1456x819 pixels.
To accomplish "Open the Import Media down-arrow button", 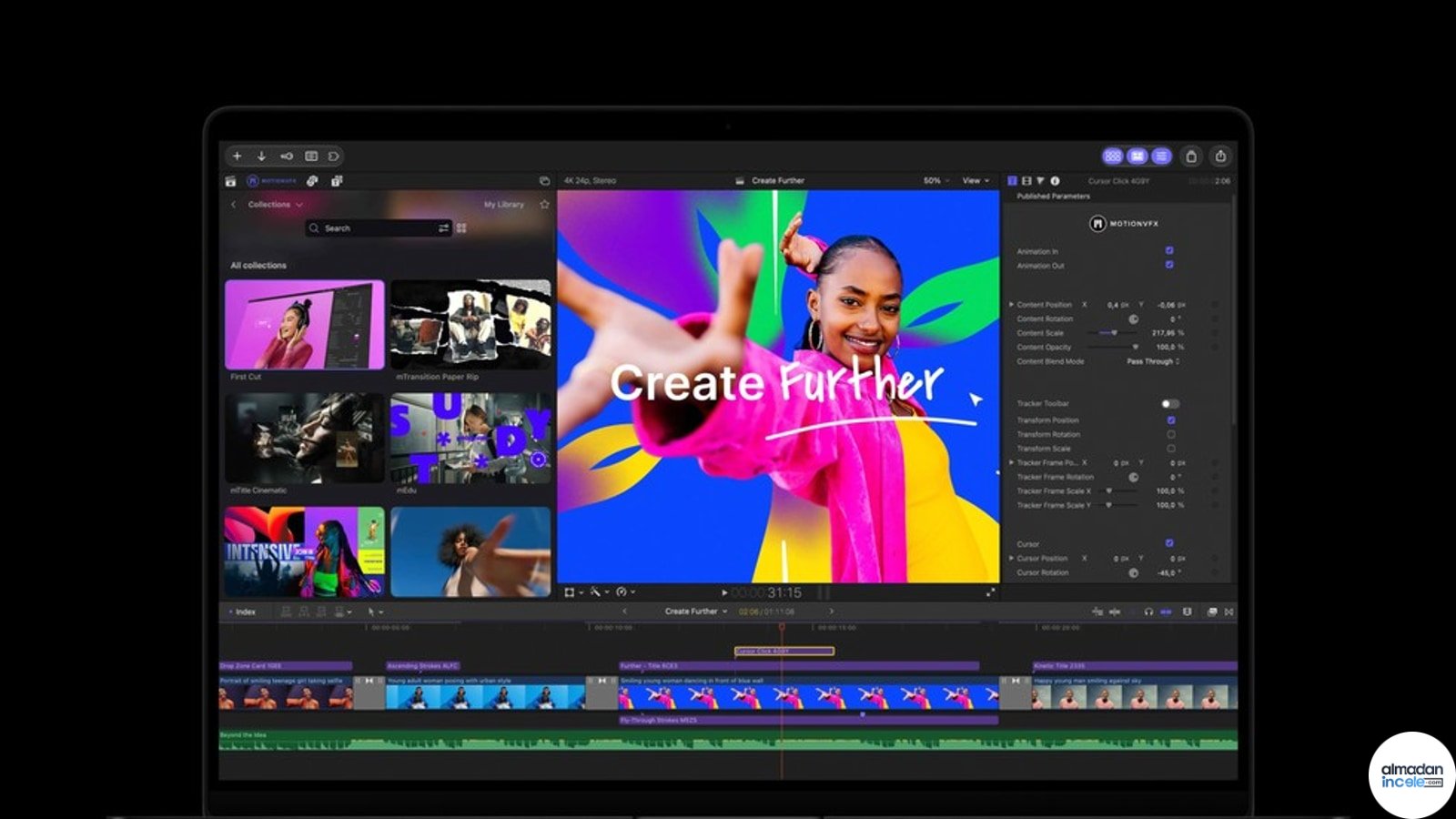I will point(261,157).
